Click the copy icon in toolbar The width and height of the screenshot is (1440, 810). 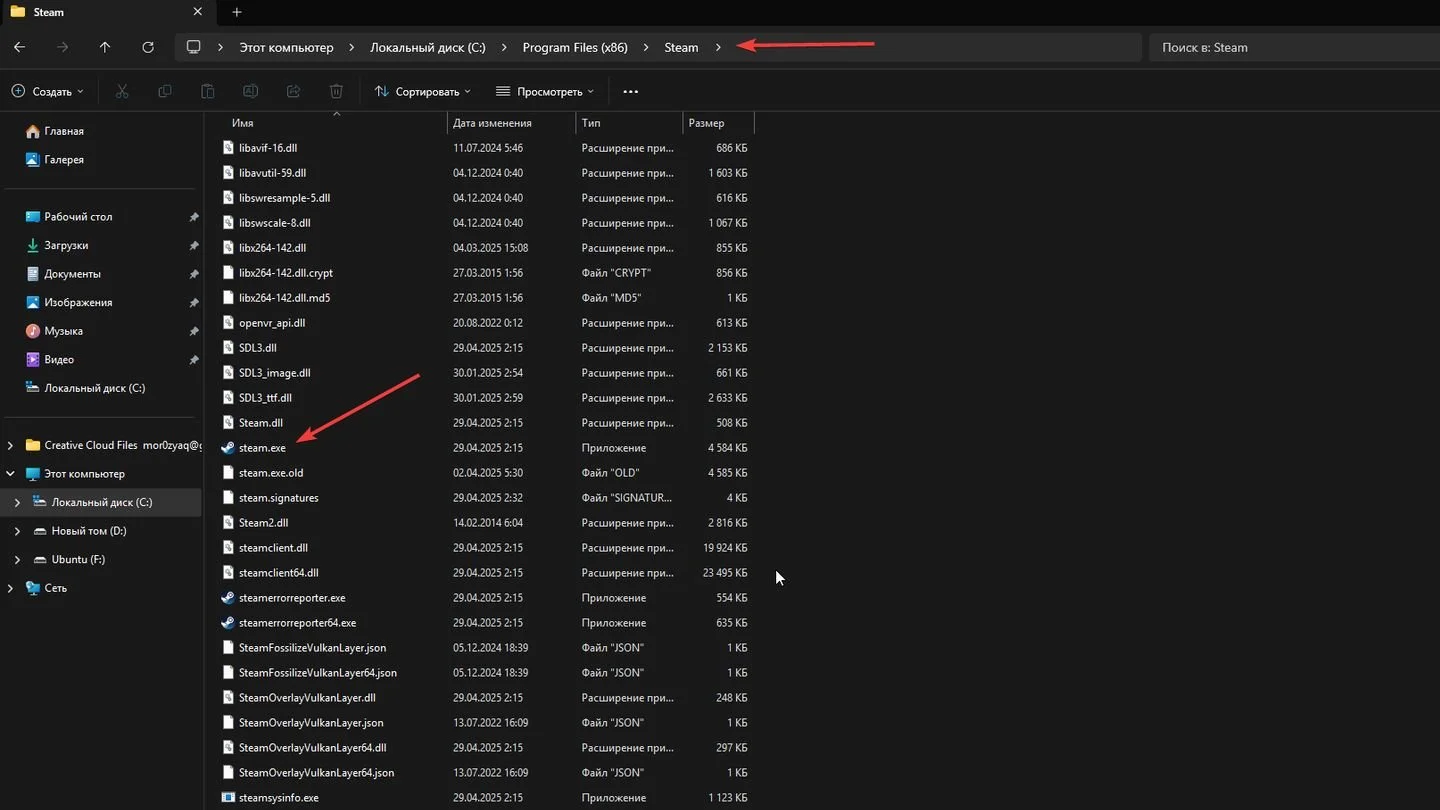click(x=165, y=91)
